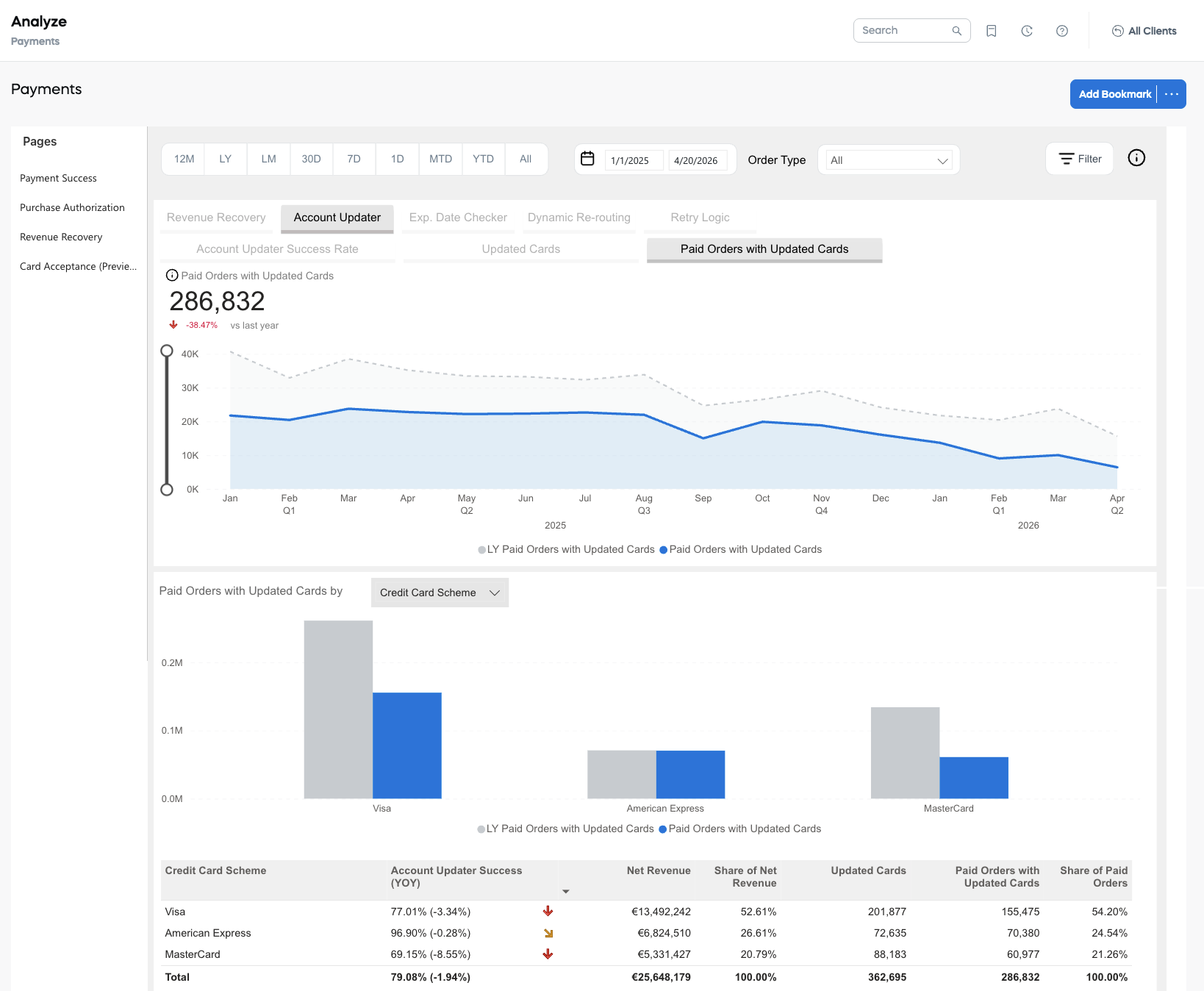
Task: Select the 1D time range
Action: pos(397,159)
